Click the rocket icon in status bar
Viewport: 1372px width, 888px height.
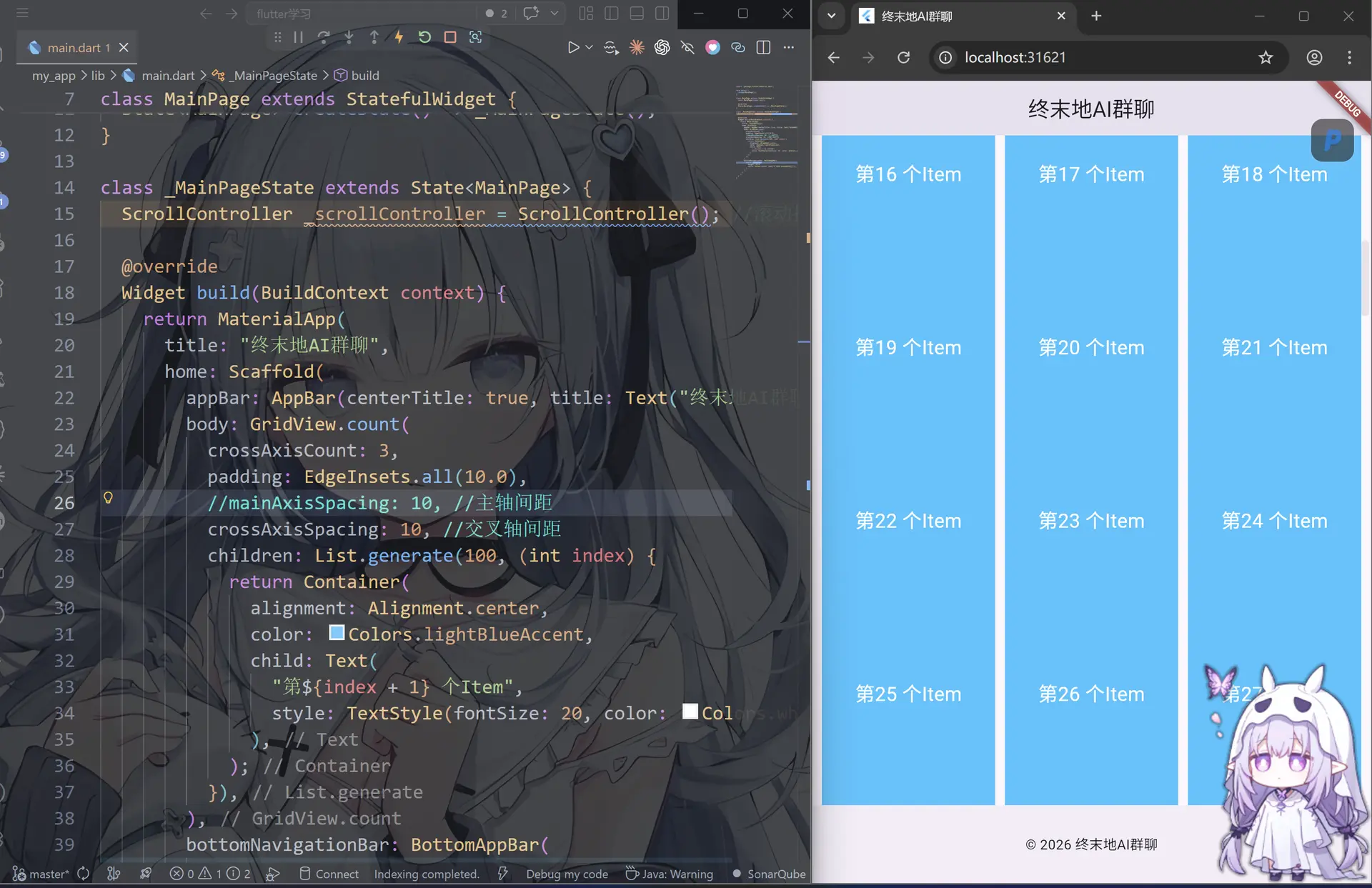(145, 874)
